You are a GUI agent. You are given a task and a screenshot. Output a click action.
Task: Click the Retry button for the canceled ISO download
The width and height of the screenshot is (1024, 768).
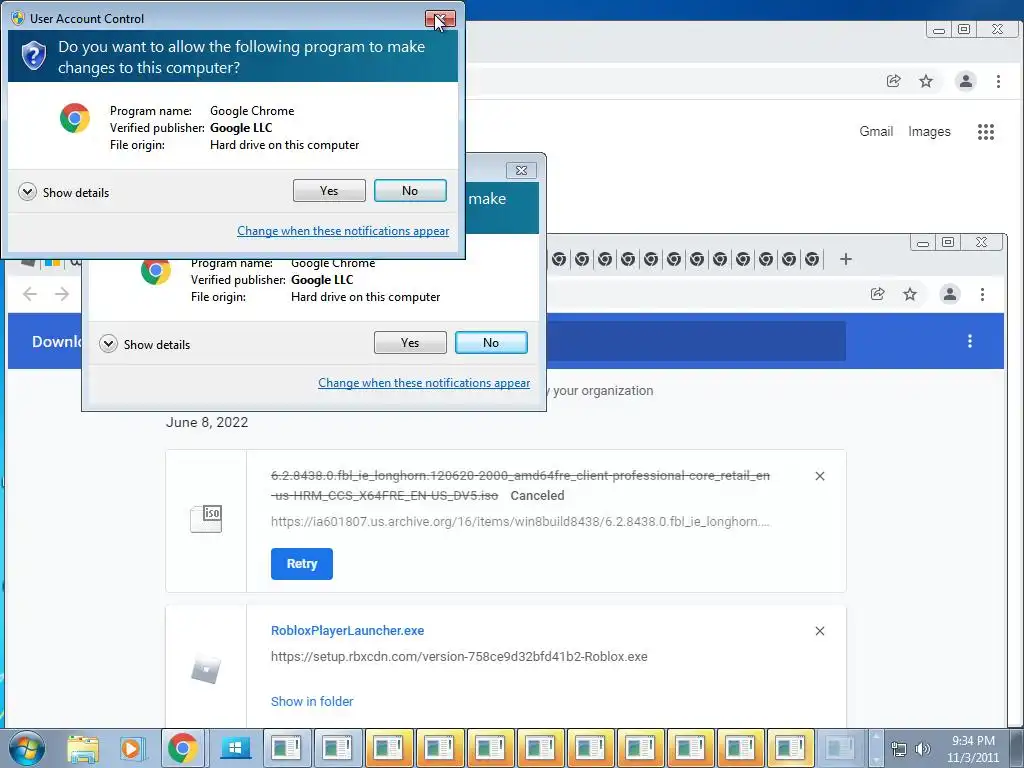(x=302, y=564)
